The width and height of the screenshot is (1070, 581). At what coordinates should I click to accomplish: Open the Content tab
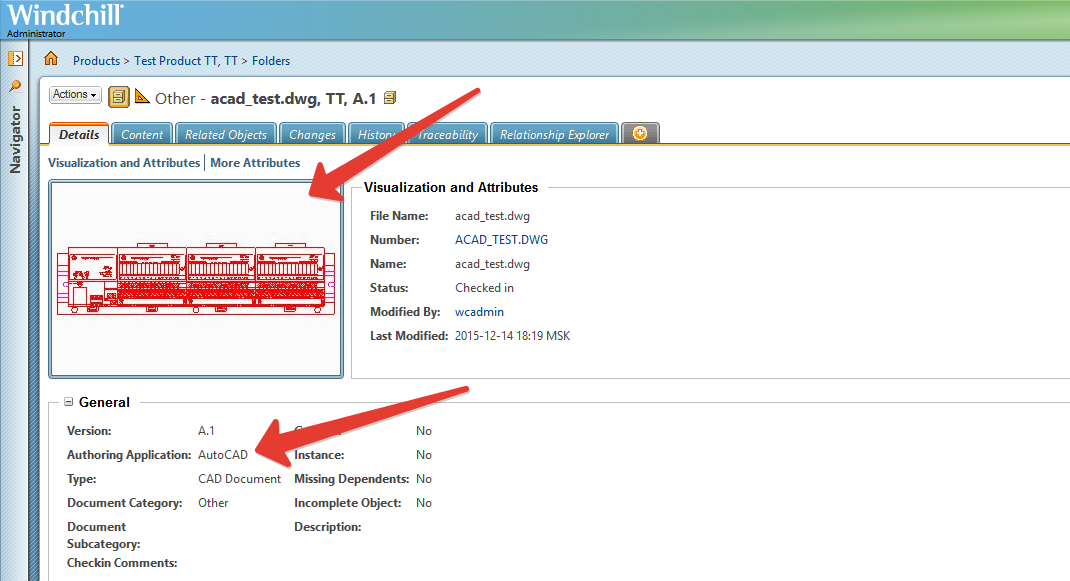(142, 134)
